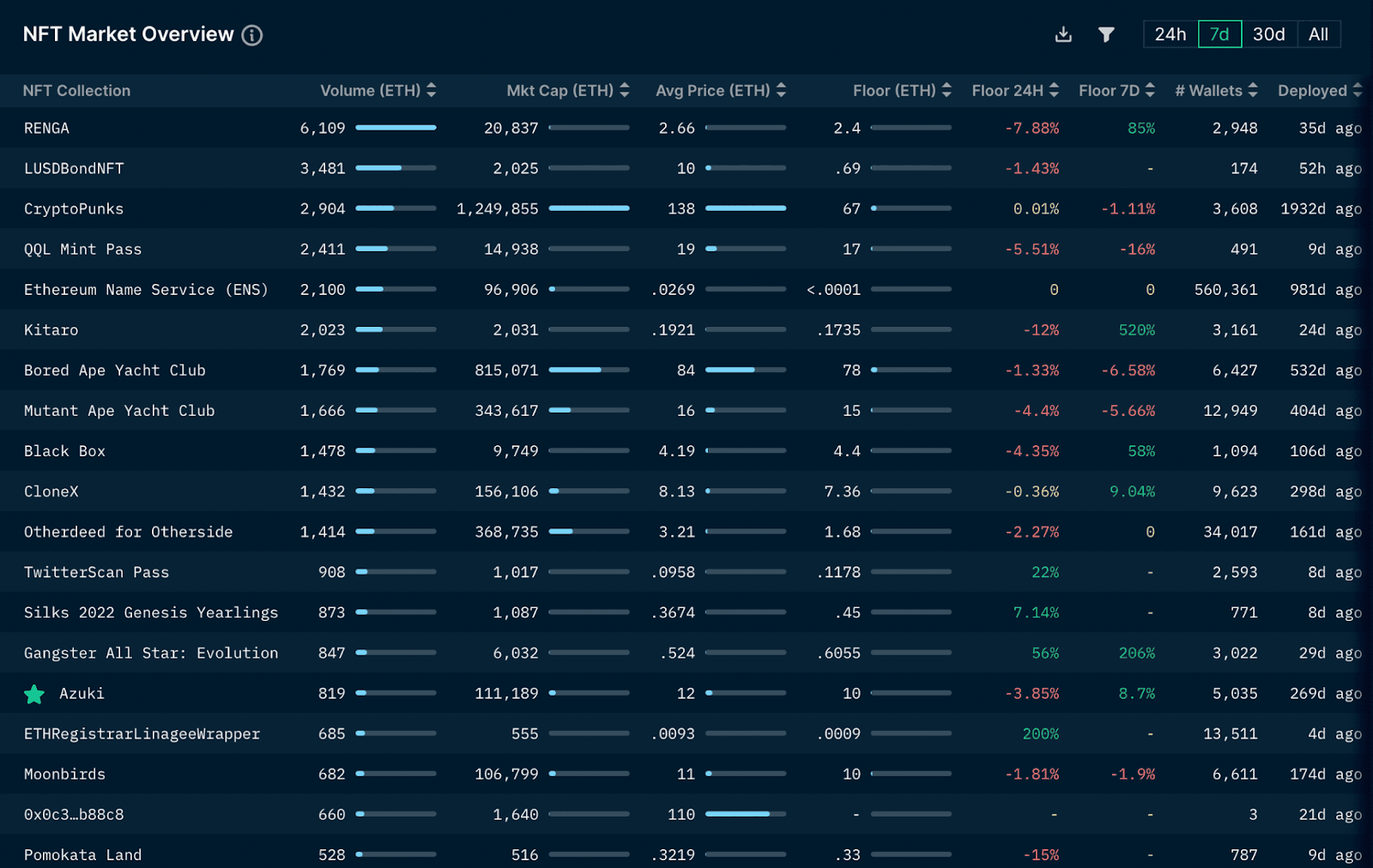Image resolution: width=1373 pixels, height=868 pixels.
Task: Open the Kitaro collection
Action: point(51,329)
